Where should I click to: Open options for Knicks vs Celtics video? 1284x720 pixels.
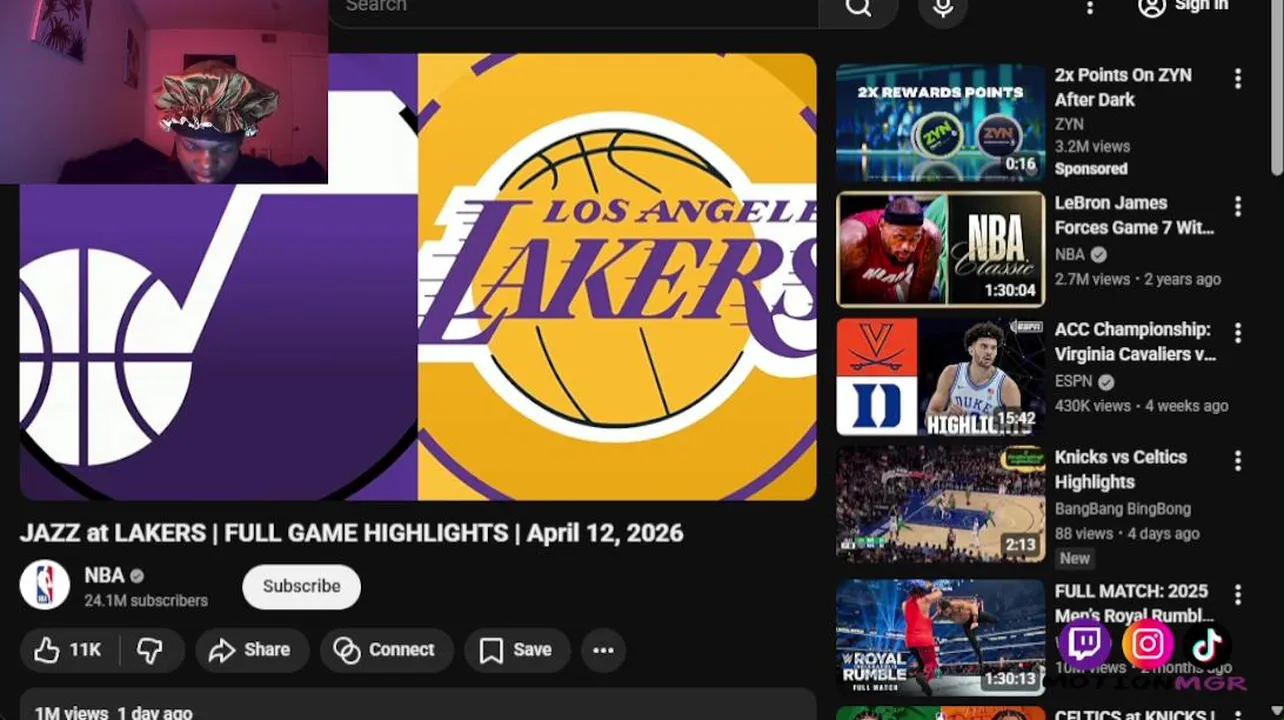click(x=1238, y=460)
